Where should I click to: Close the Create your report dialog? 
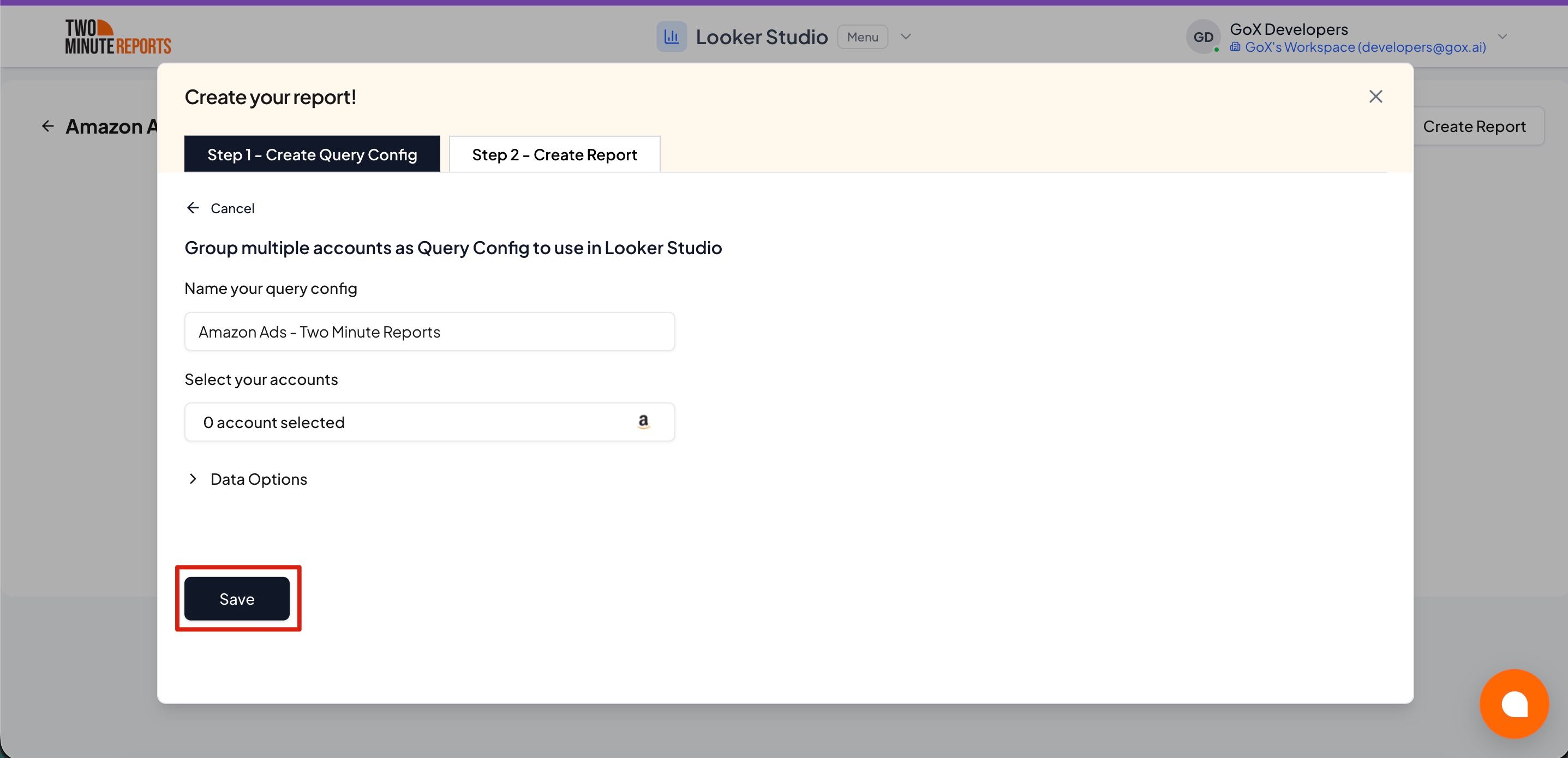point(1375,96)
